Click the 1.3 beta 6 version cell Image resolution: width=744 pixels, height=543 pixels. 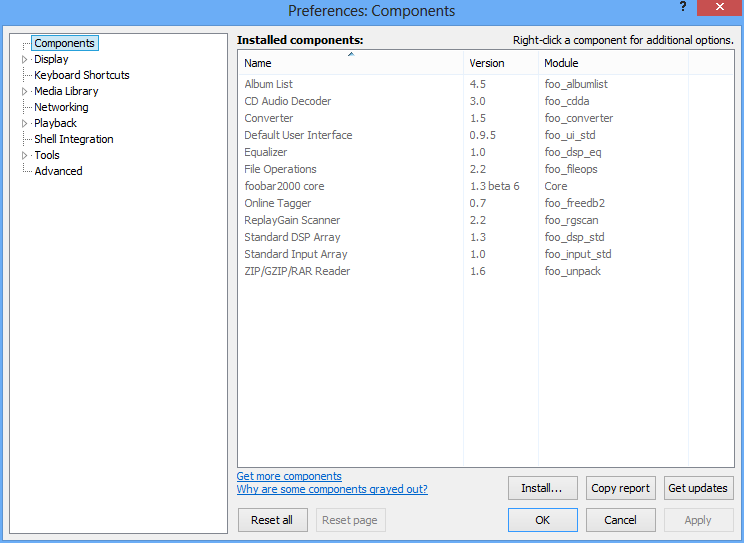tap(494, 186)
